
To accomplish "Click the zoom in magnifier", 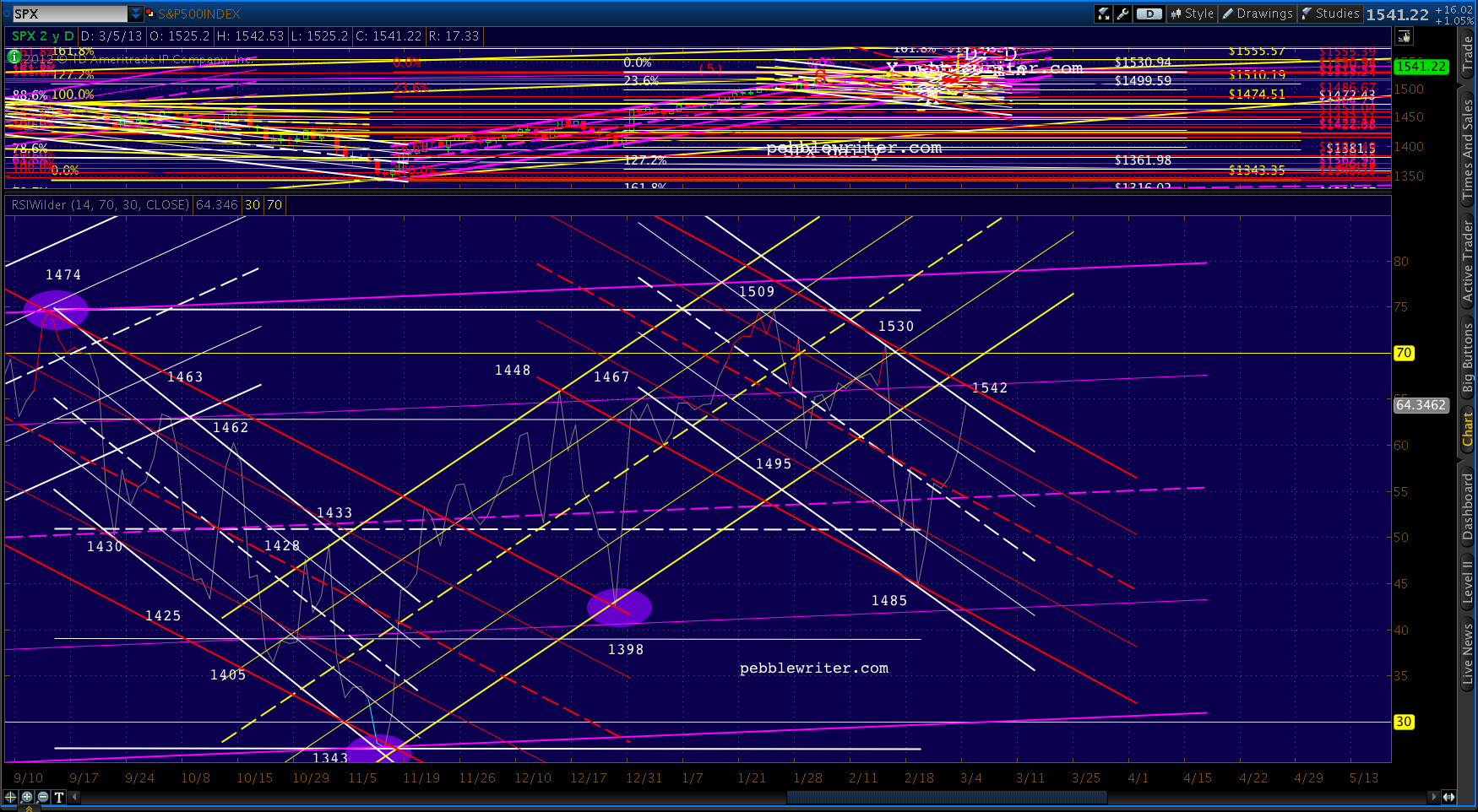I will point(27,797).
